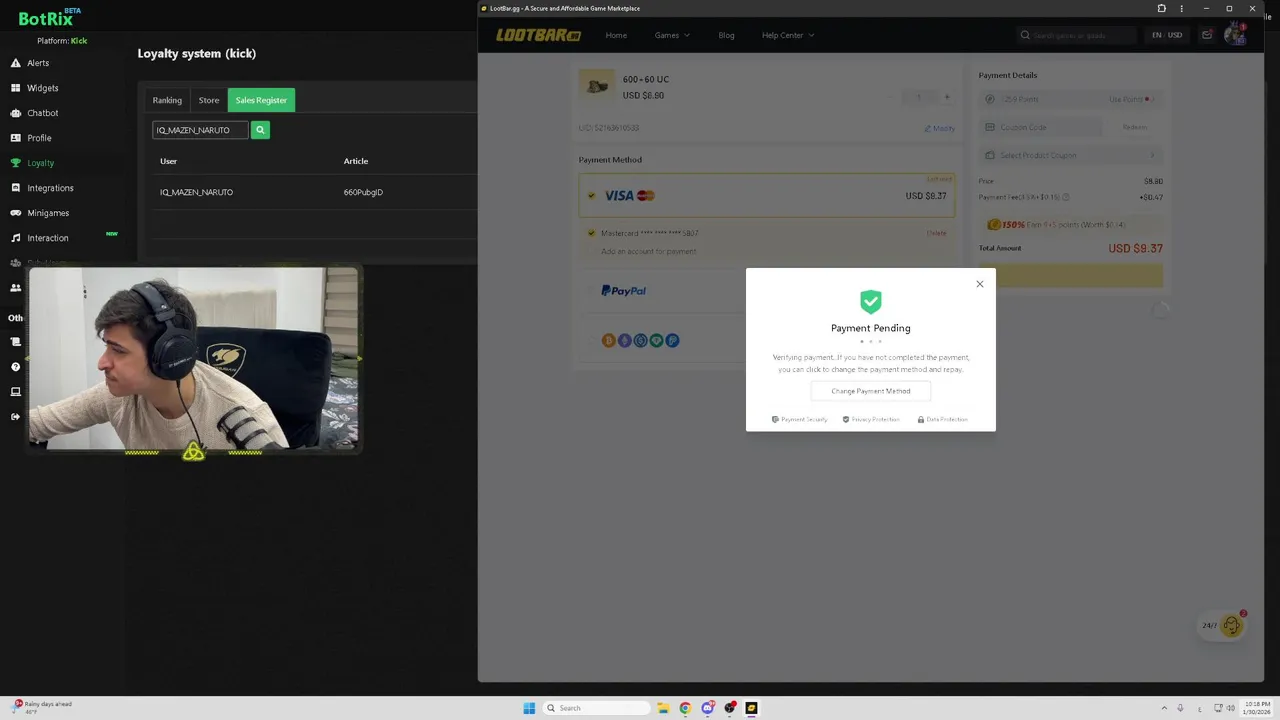Screen dimensions: 1280x720
Task: Click the help question-mark icon in BotRix sidebar
Action: click(x=15, y=367)
